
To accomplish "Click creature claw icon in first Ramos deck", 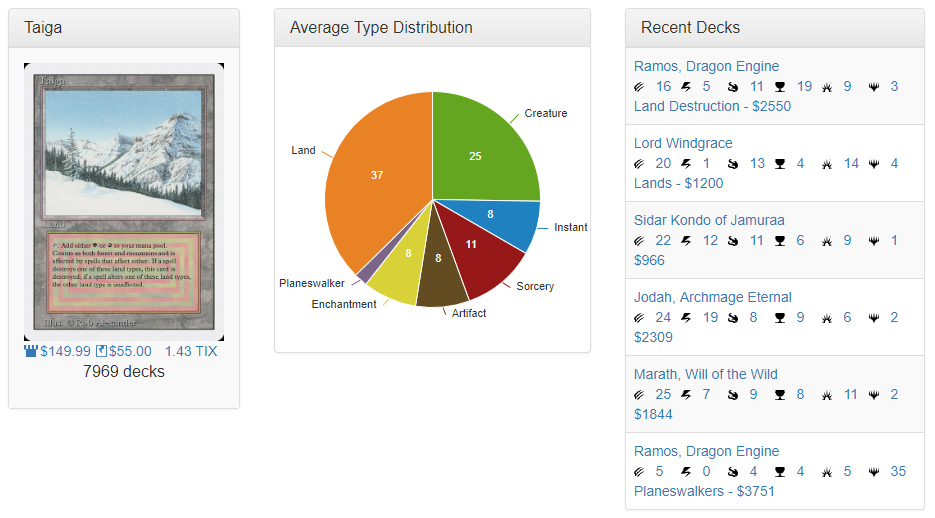I will pos(640,87).
